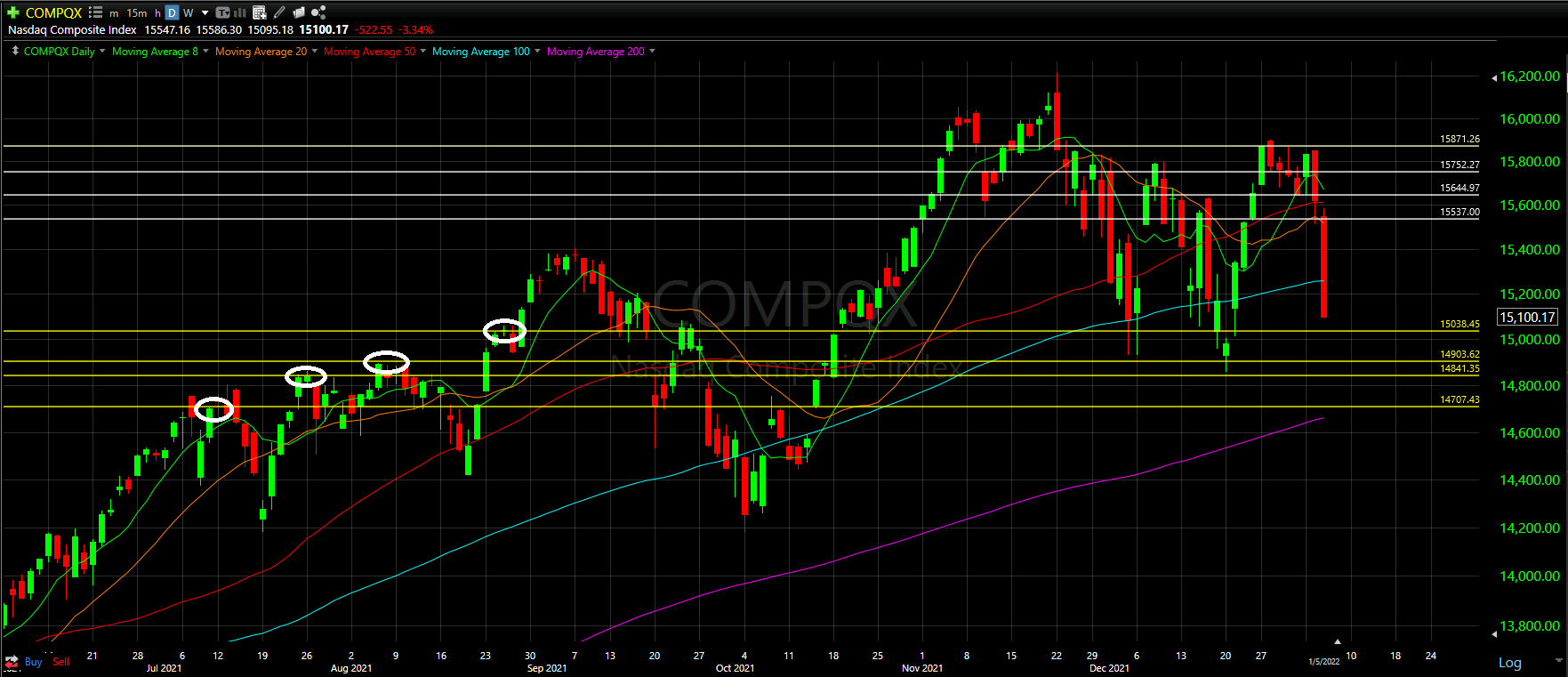Click the trade arrows icon near Buy

point(12,662)
